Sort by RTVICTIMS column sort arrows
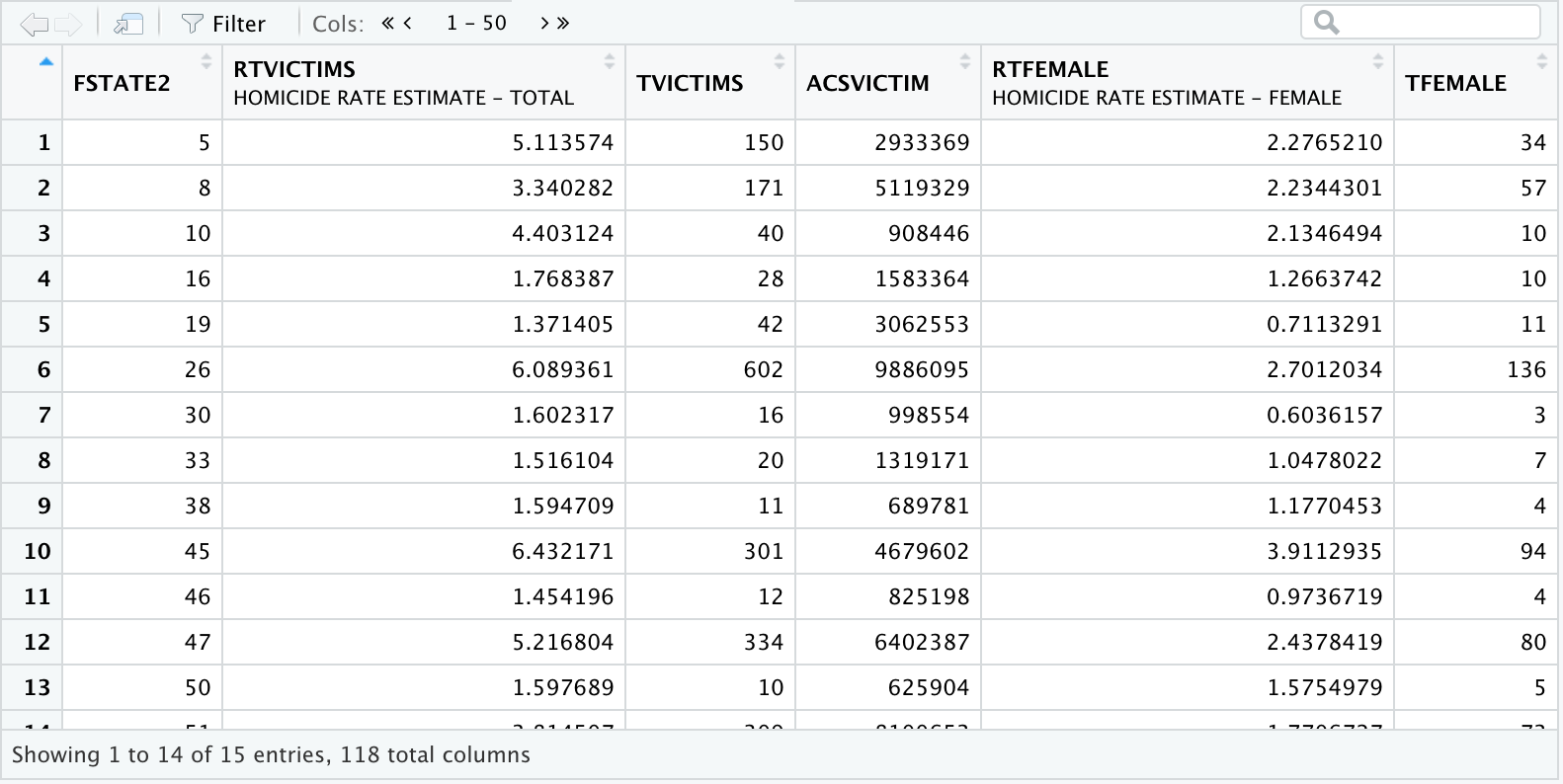 click(610, 61)
